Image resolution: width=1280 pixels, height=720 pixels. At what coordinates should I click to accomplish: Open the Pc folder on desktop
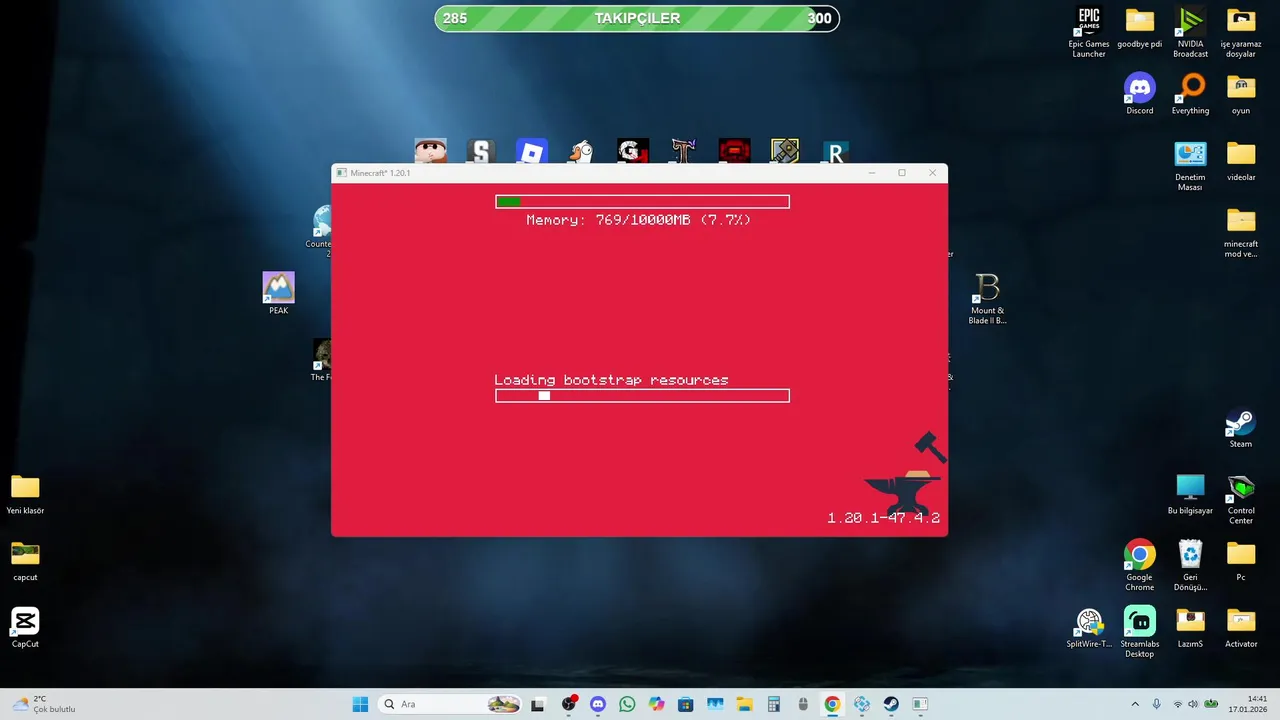[x=1241, y=561]
